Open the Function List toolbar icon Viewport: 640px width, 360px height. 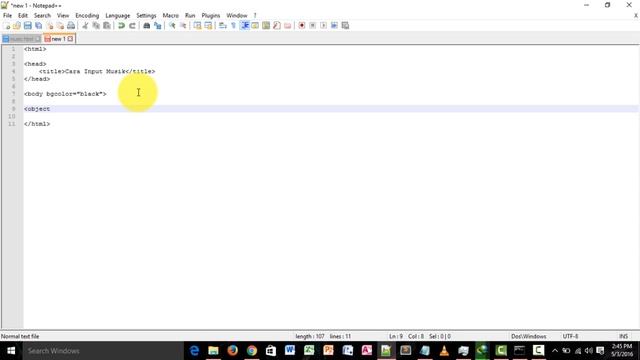point(277,26)
